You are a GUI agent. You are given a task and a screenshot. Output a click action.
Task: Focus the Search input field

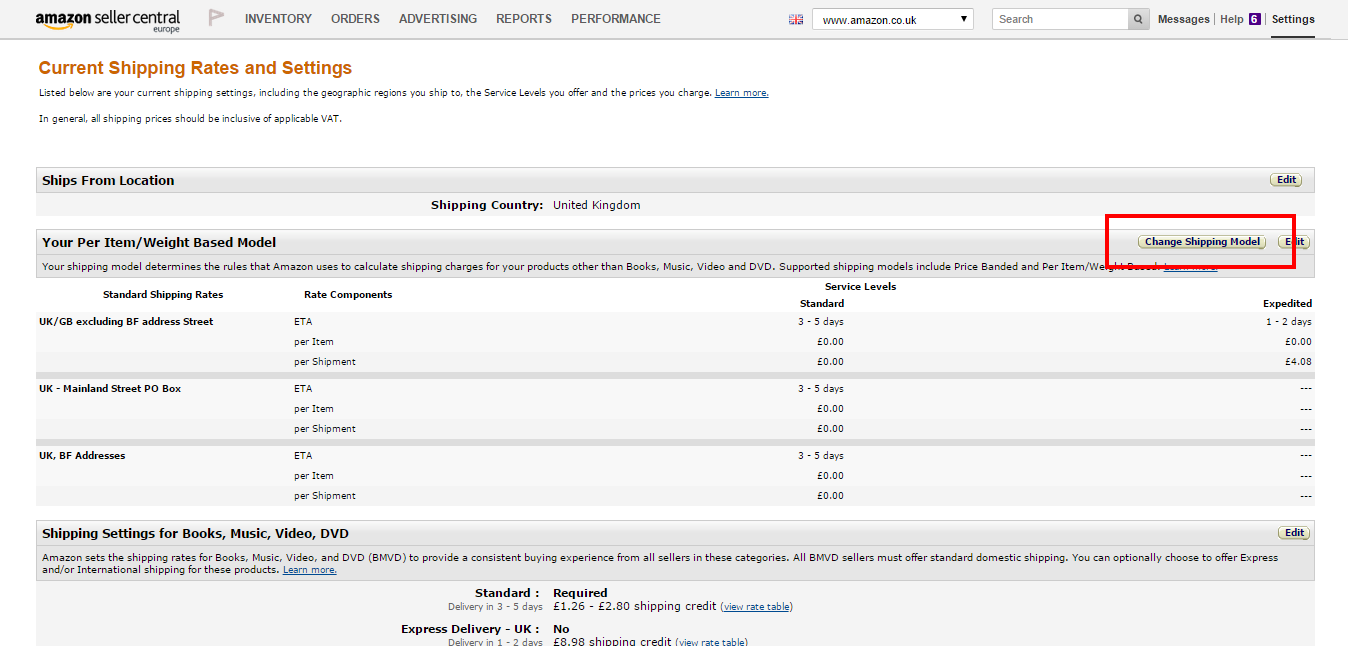1061,19
